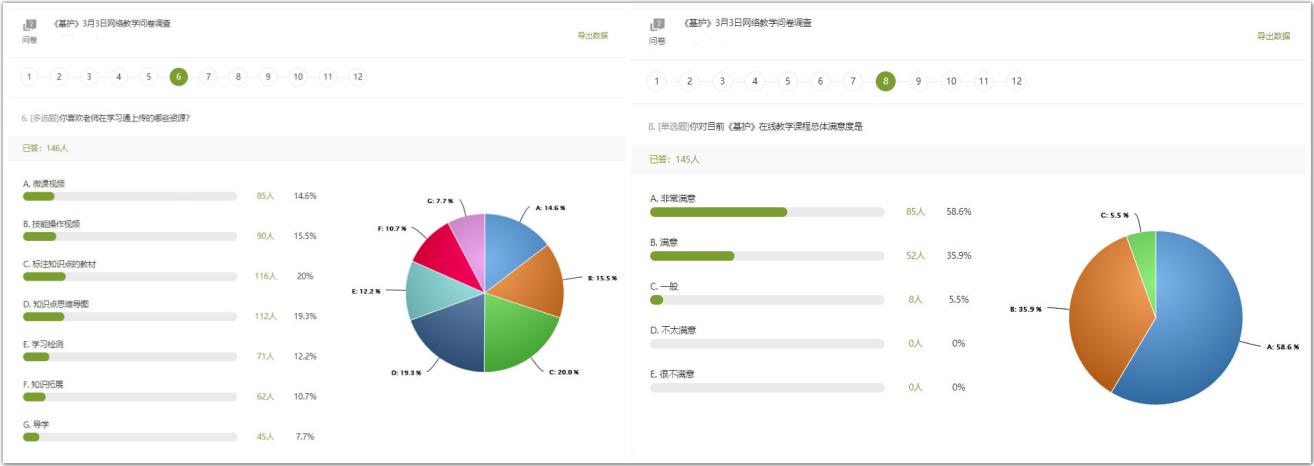Click the progress bar for A. 非常满意
The image size is (1314, 466).
click(767, 212)
